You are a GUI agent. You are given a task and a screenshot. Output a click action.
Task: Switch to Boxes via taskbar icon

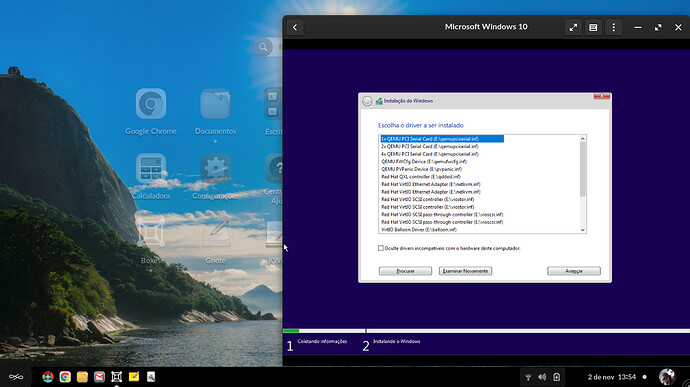pos(117,377)
